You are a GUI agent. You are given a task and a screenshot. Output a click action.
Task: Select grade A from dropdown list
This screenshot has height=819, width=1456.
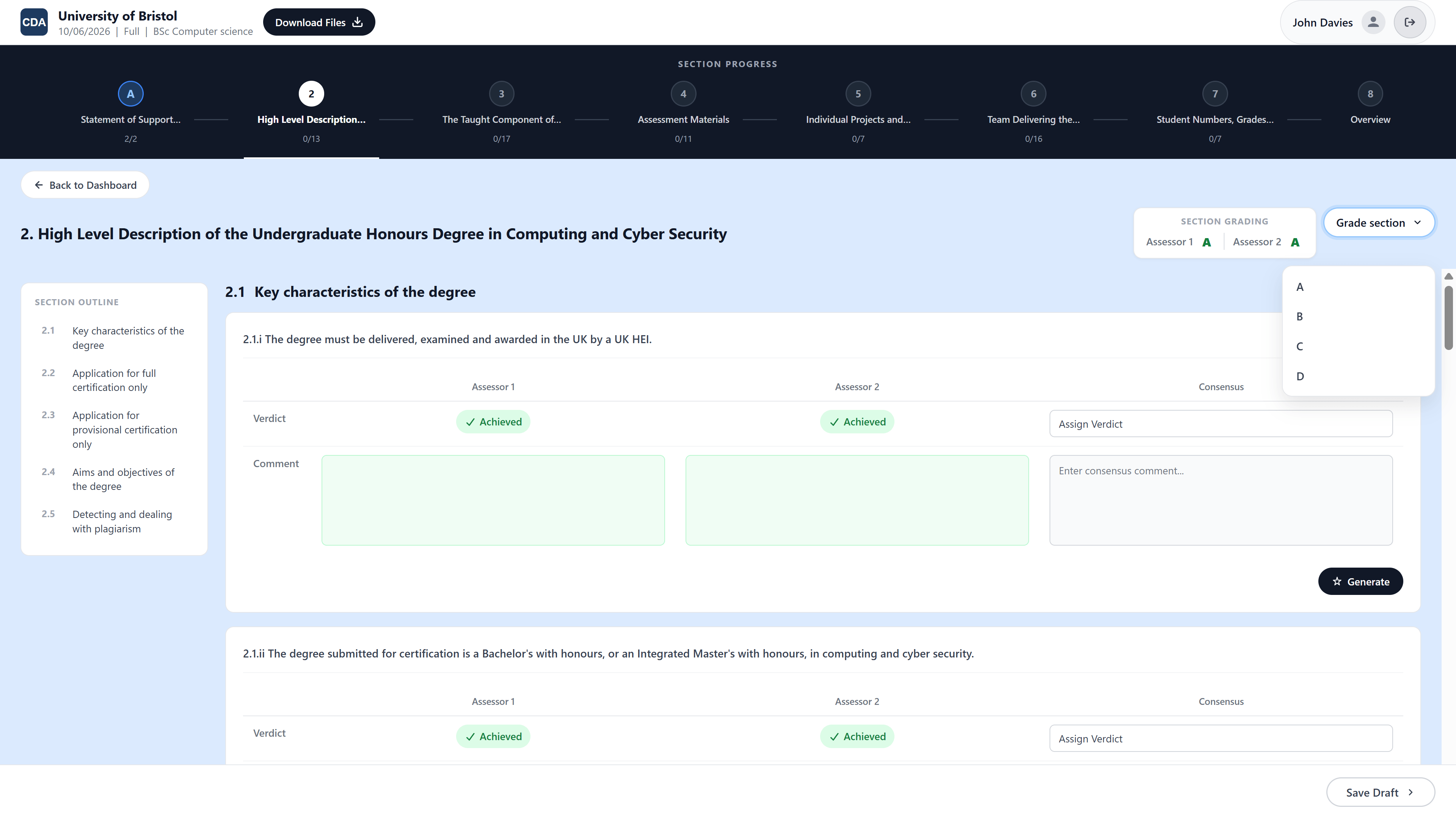coord(1358,287)
